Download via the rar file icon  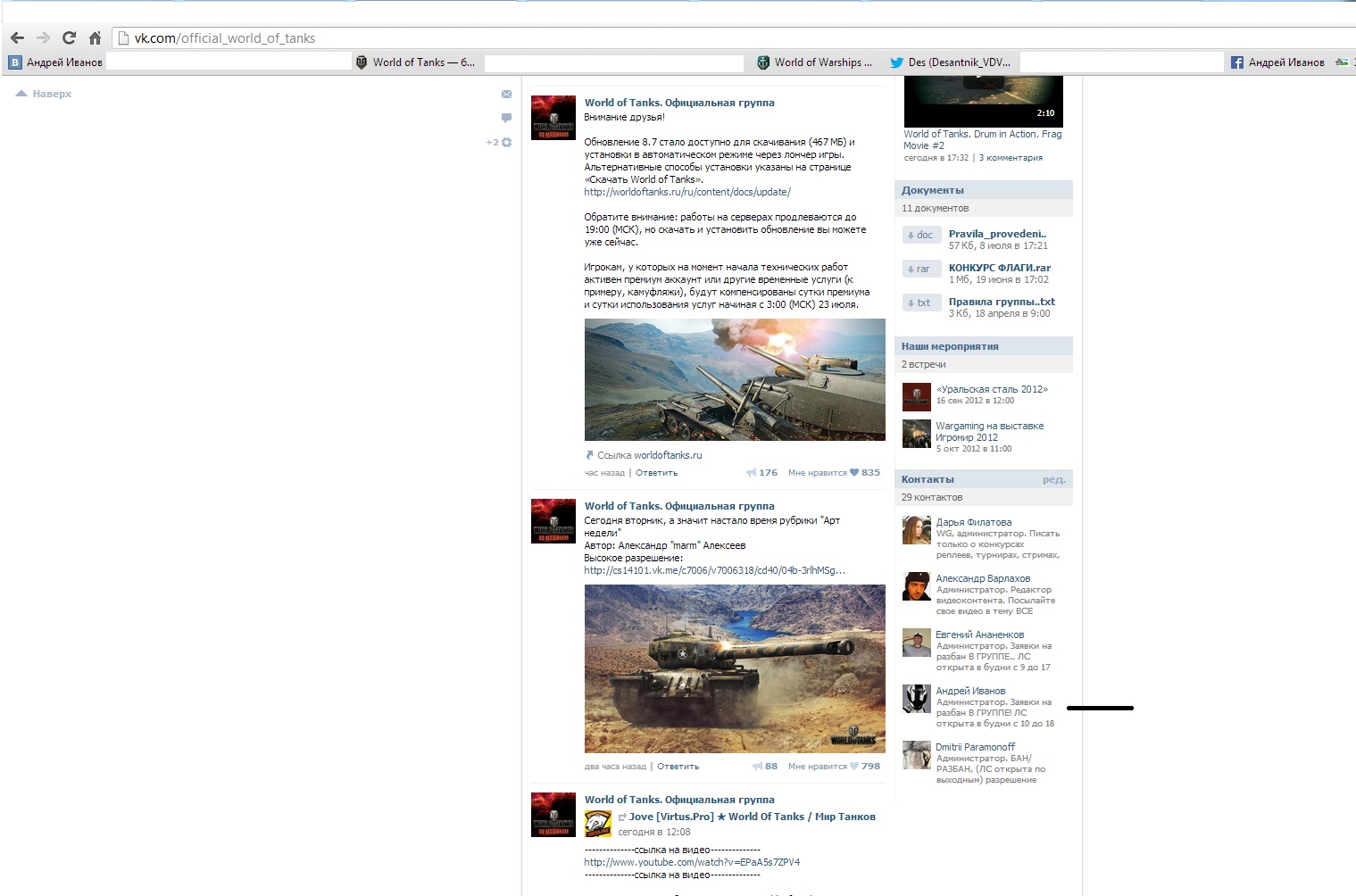[x=922, y=270]
